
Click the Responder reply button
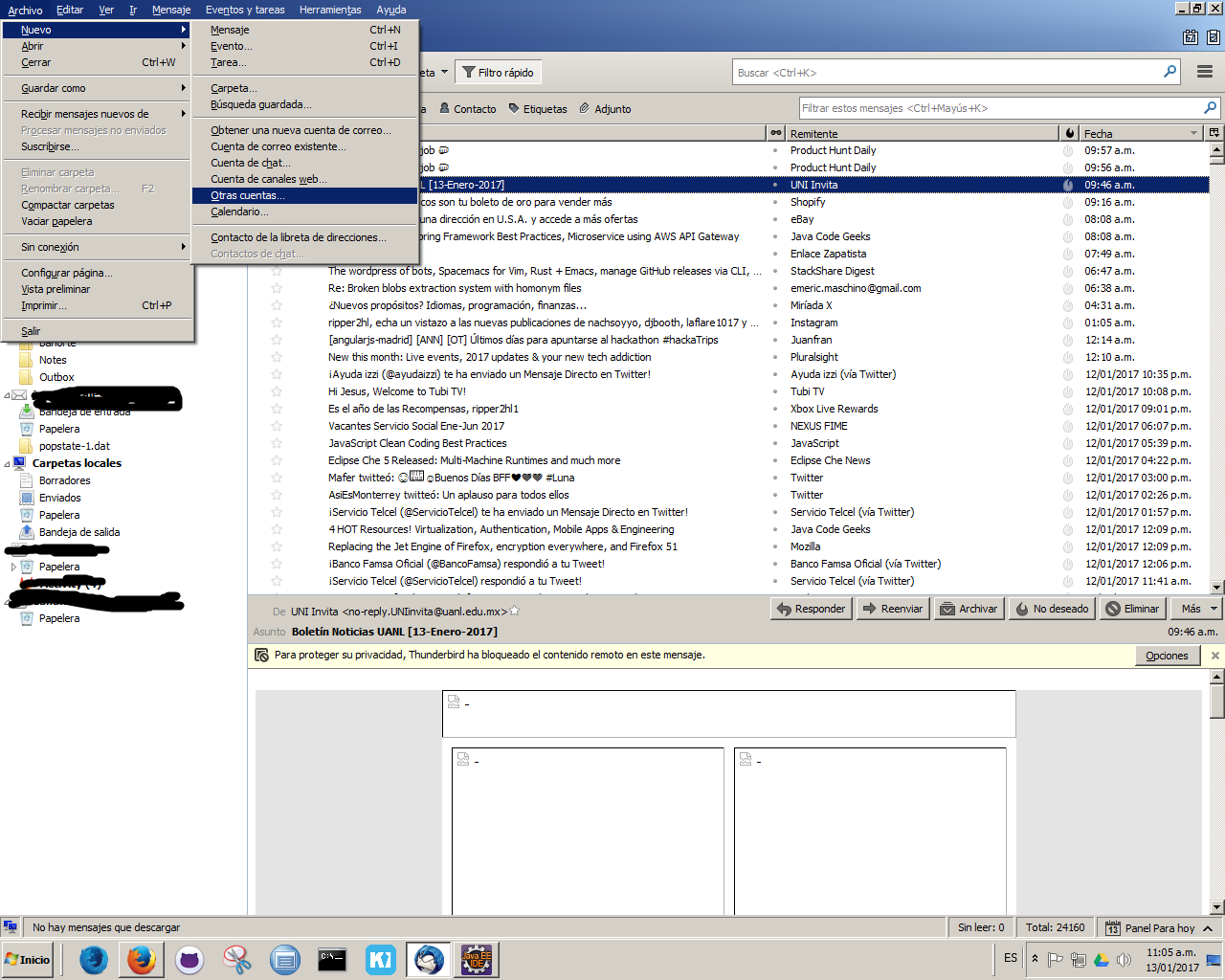[812, 609]
